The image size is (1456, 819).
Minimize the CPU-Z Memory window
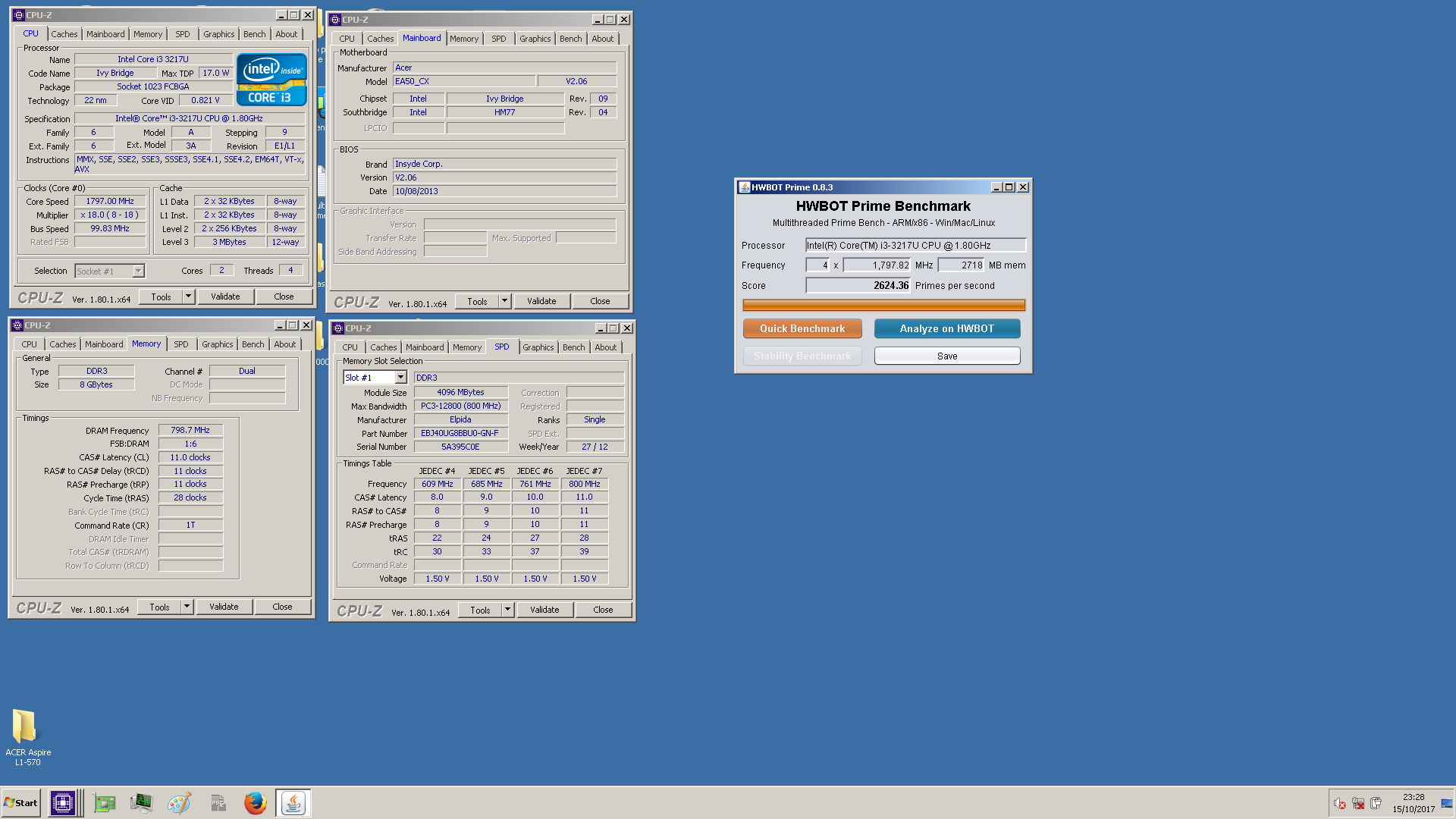(x=280, y=325)
